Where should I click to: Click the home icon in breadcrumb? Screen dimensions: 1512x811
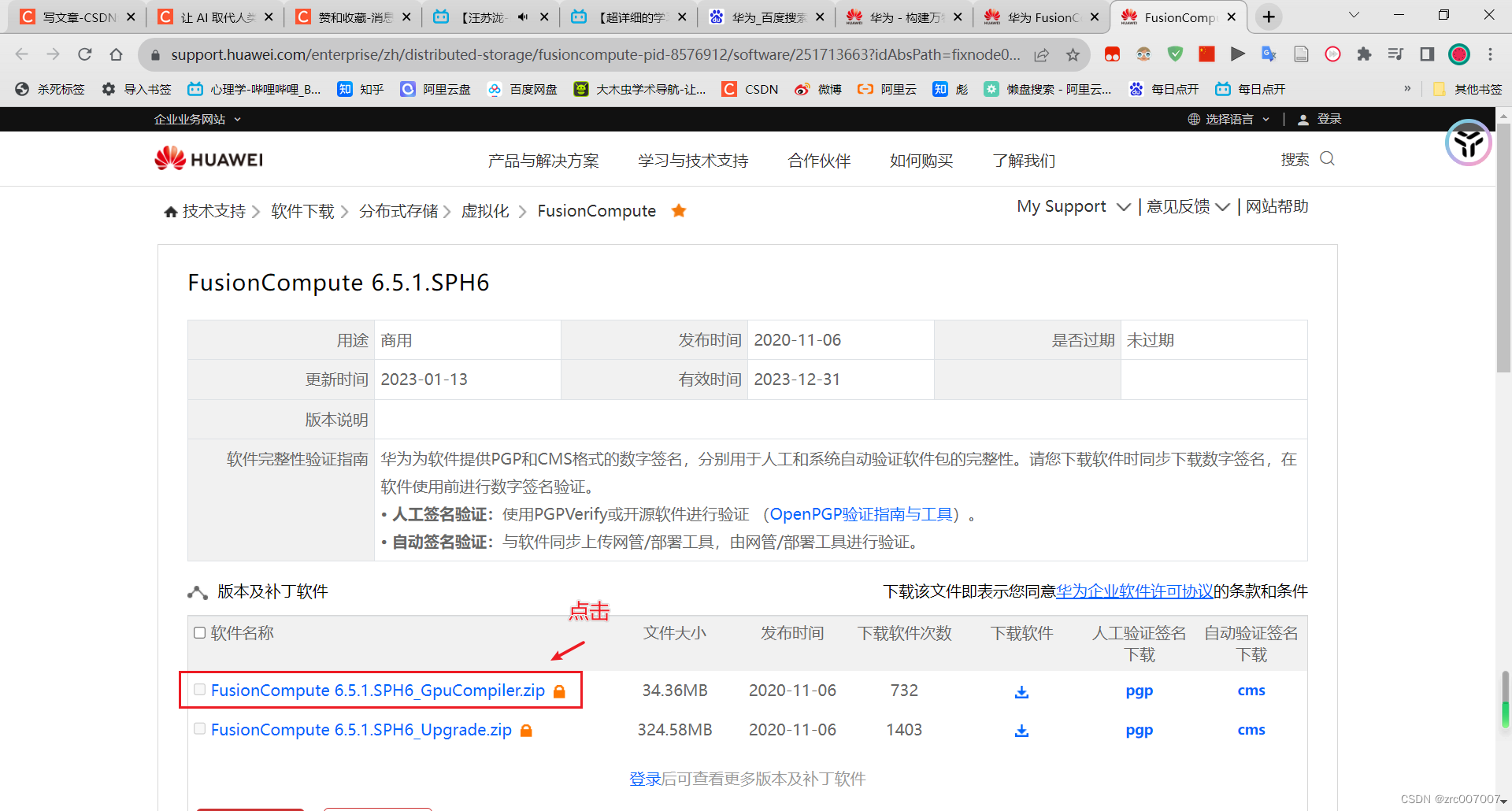click(x=170, y=212)
